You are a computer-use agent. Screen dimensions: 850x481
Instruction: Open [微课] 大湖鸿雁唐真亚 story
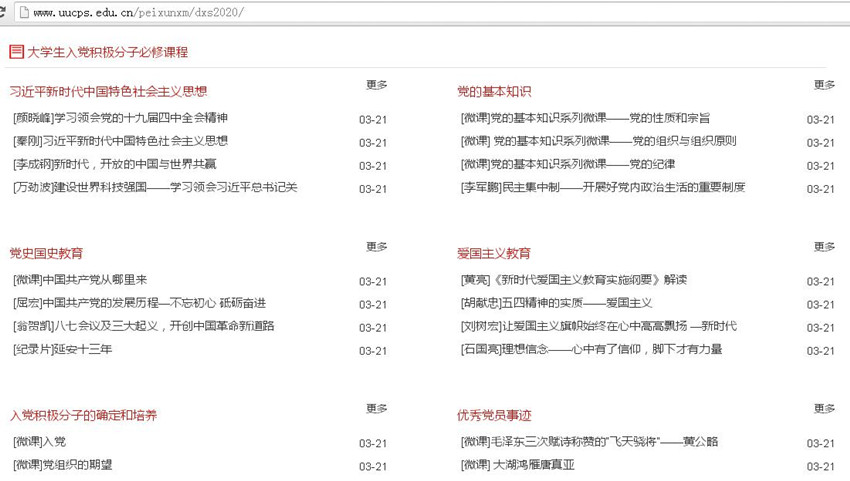518,466
